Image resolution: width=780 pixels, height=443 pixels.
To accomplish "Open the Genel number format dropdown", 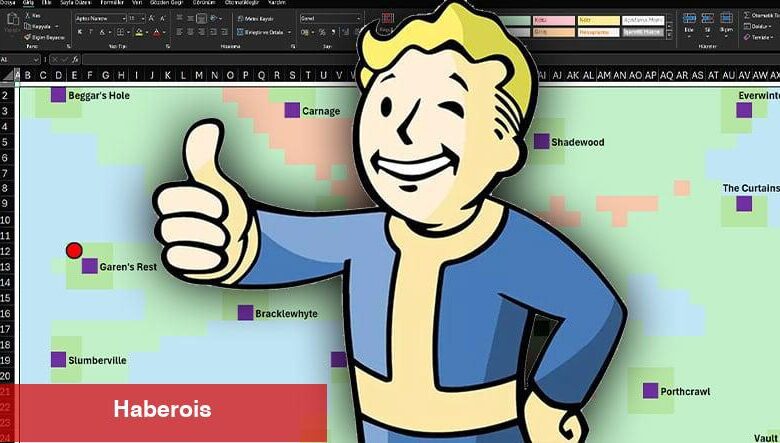I will 359,18.
